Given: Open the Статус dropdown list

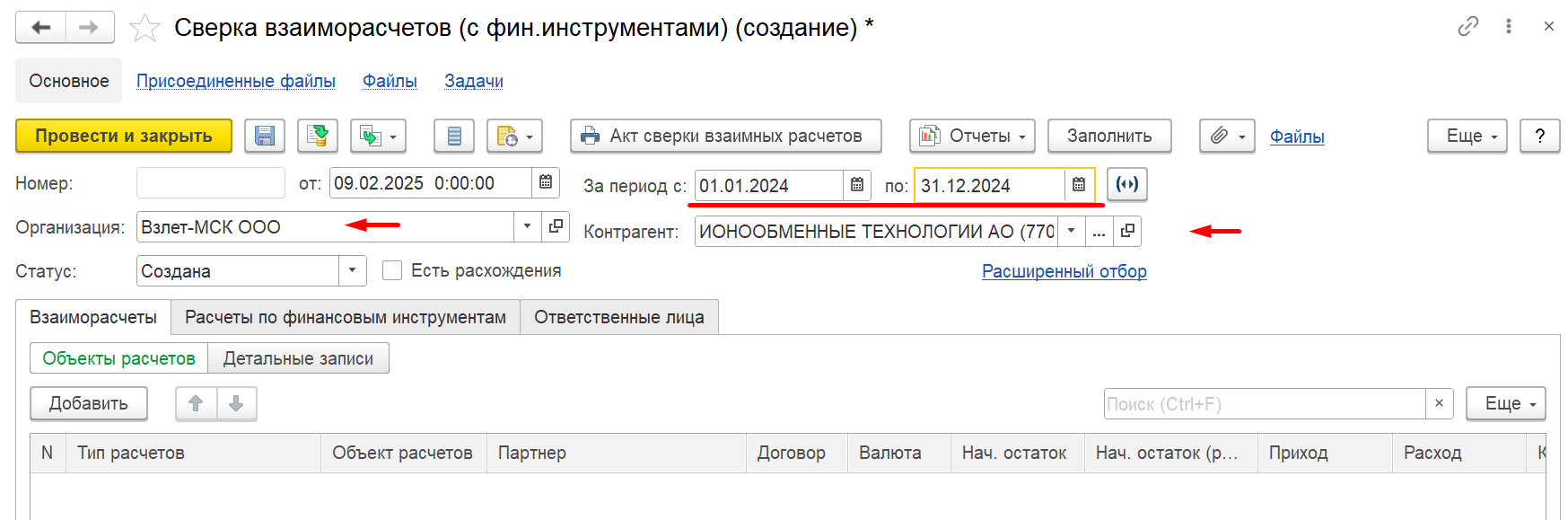Looking at the screenshot, I should 352,270.
